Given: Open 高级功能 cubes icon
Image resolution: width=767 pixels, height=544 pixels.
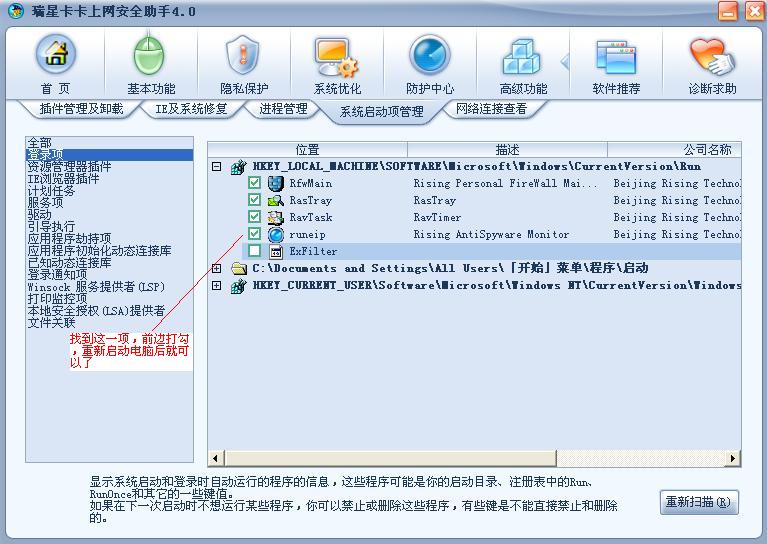Looking at the screenshot, I should click(x=522, y=56).
